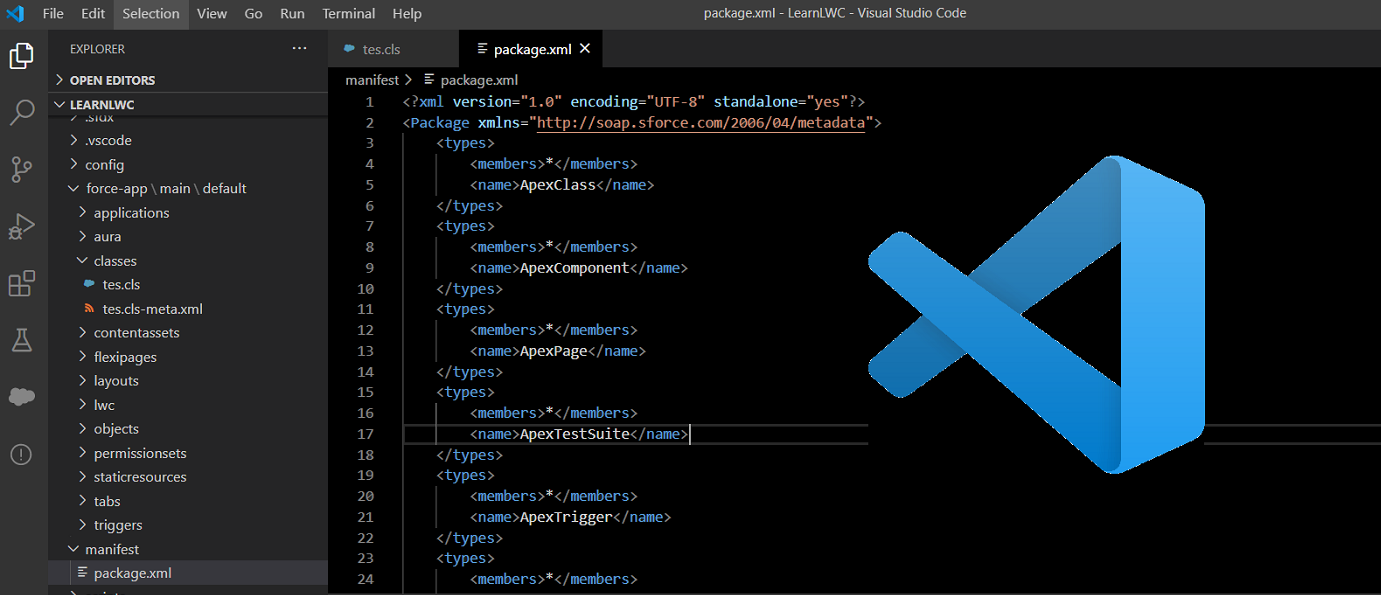Open the Search view icon
The height and width of the screenshot is (595, 1381).
pyautogui.click(x=21, y=112)
